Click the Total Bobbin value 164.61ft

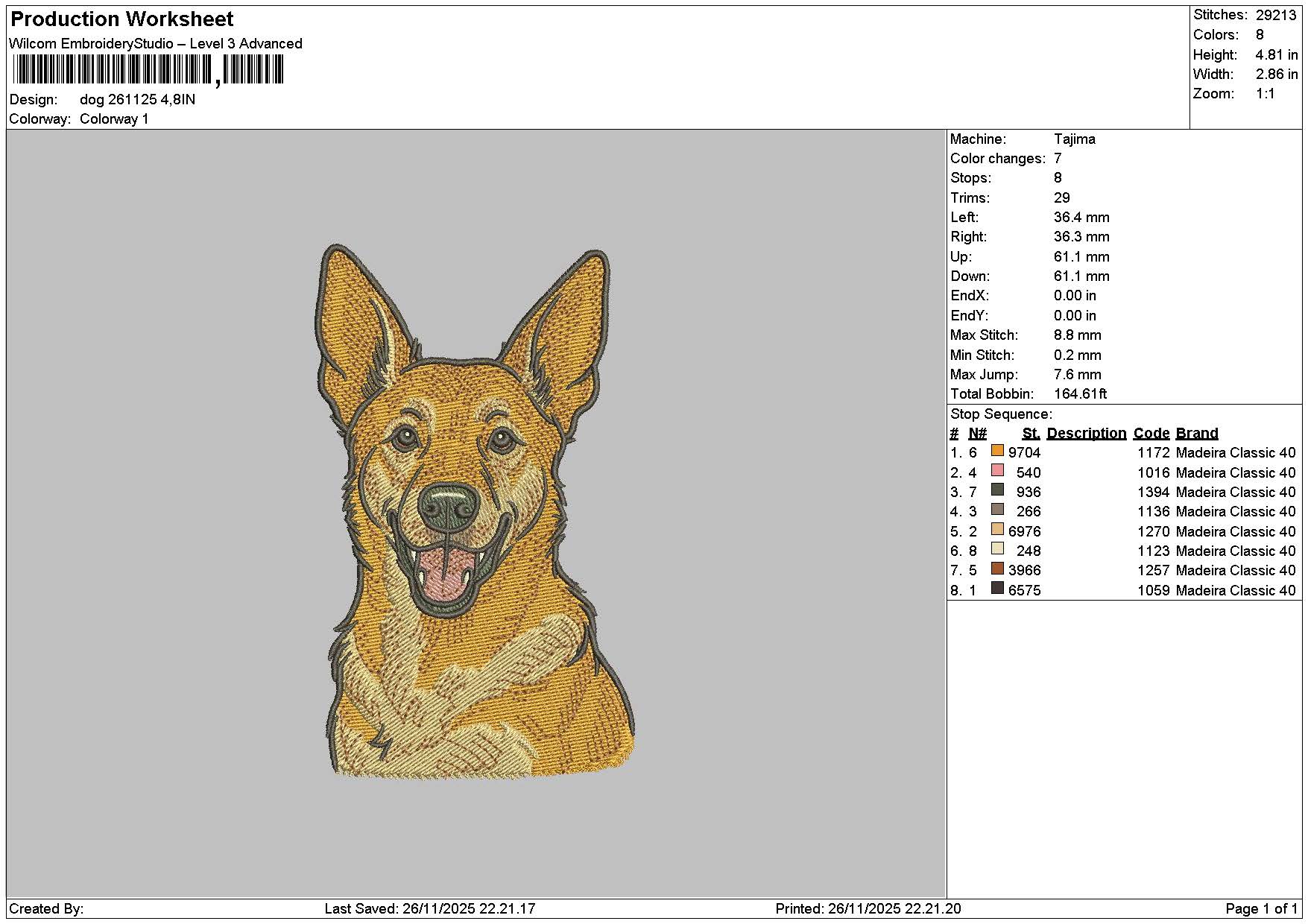click(x=1080, y=393)
